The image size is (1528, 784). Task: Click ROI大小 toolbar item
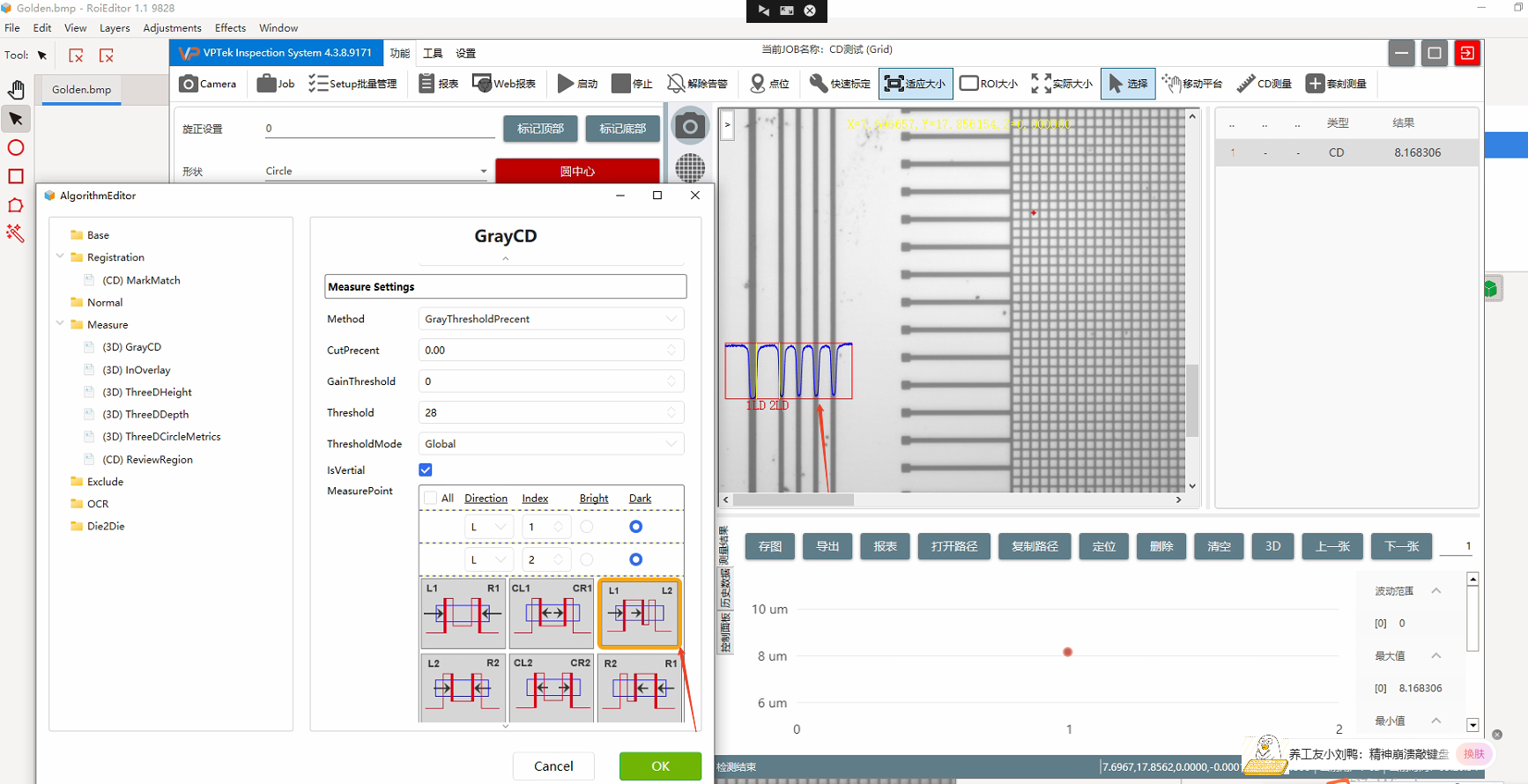tap(988, 84)
